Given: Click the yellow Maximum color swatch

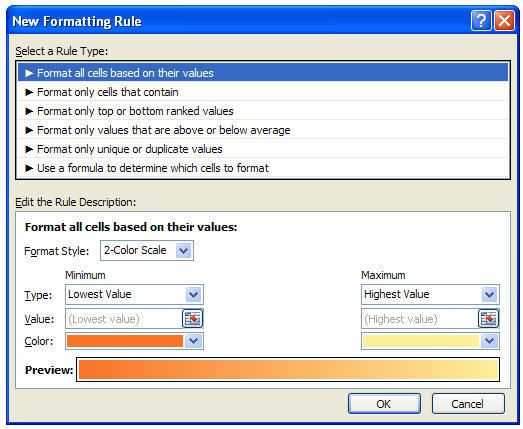Looking at the screenshot, I should pos(421,341).
